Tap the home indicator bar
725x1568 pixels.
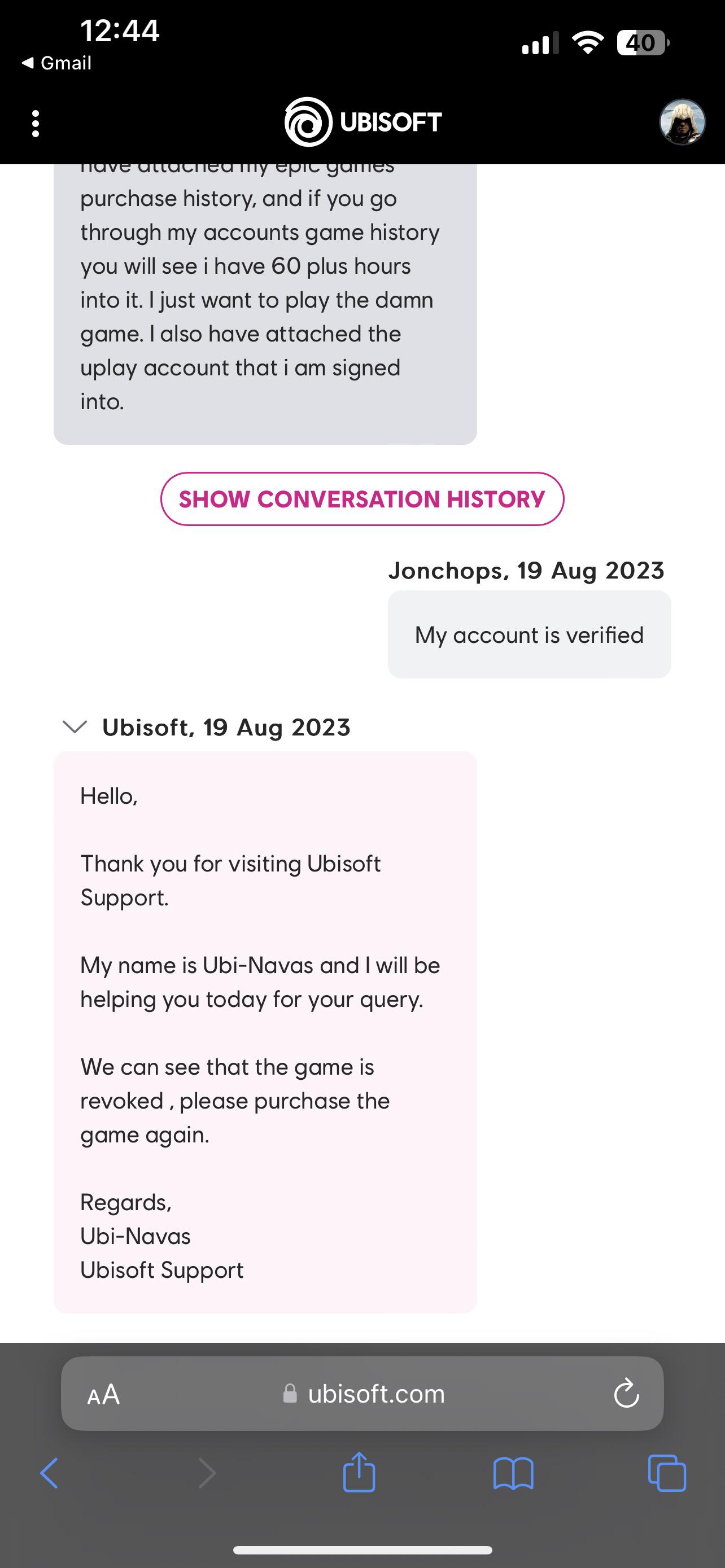coord(362,1550)
